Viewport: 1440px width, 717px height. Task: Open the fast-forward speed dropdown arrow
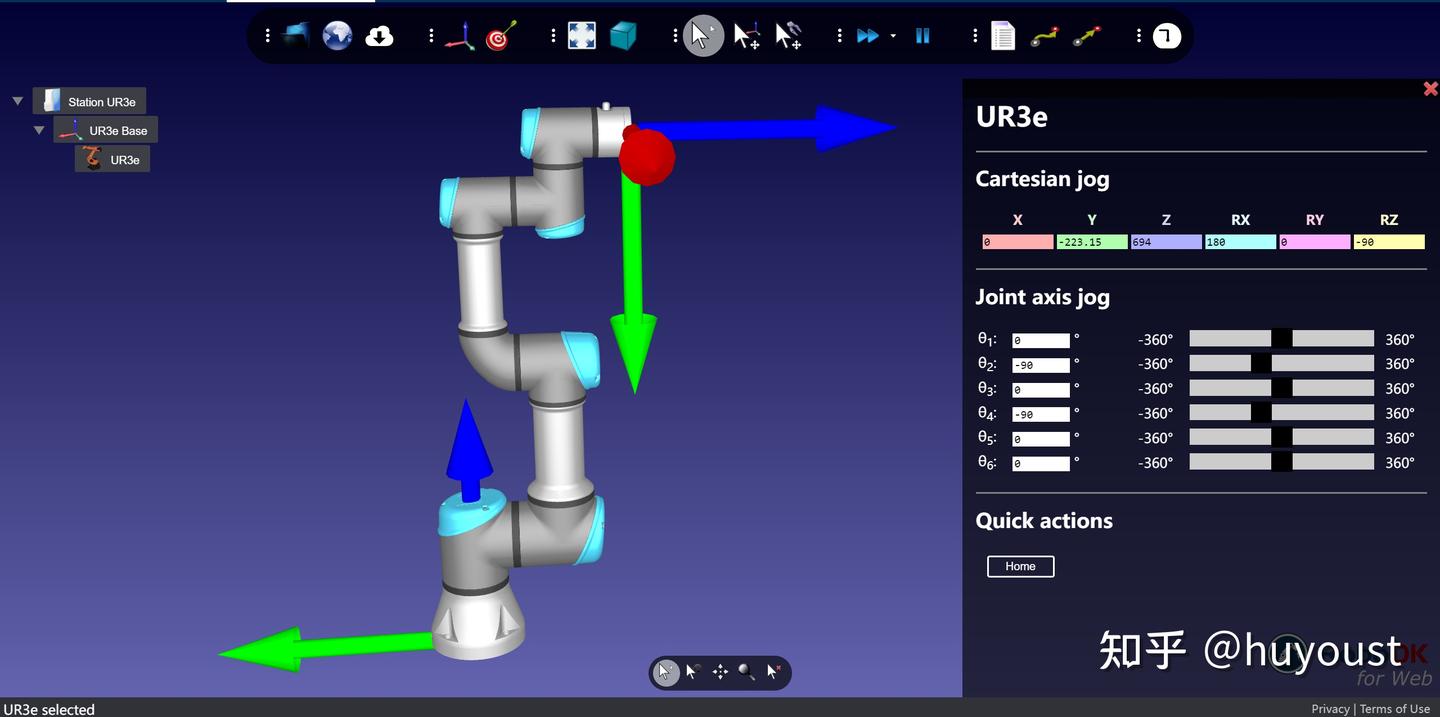[893, 37]
